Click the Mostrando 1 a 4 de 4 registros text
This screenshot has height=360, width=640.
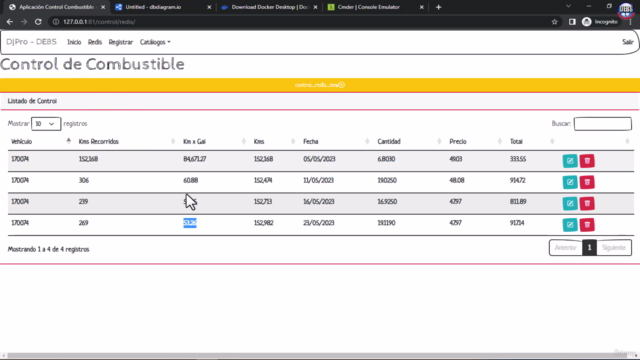tap(48, 249)
